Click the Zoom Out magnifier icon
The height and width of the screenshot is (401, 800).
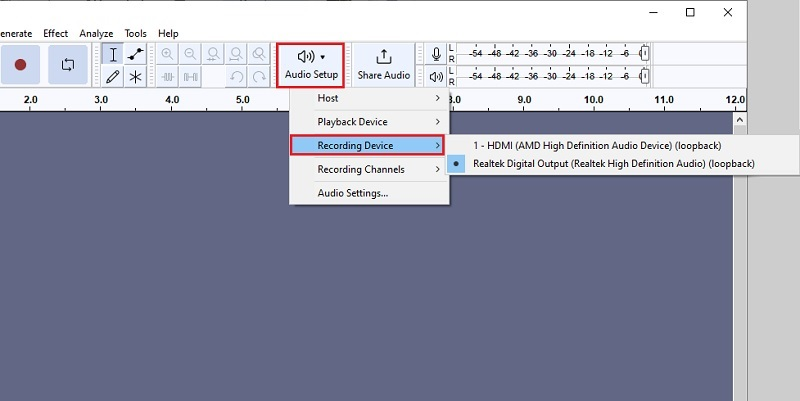click(x=190, y=54)
